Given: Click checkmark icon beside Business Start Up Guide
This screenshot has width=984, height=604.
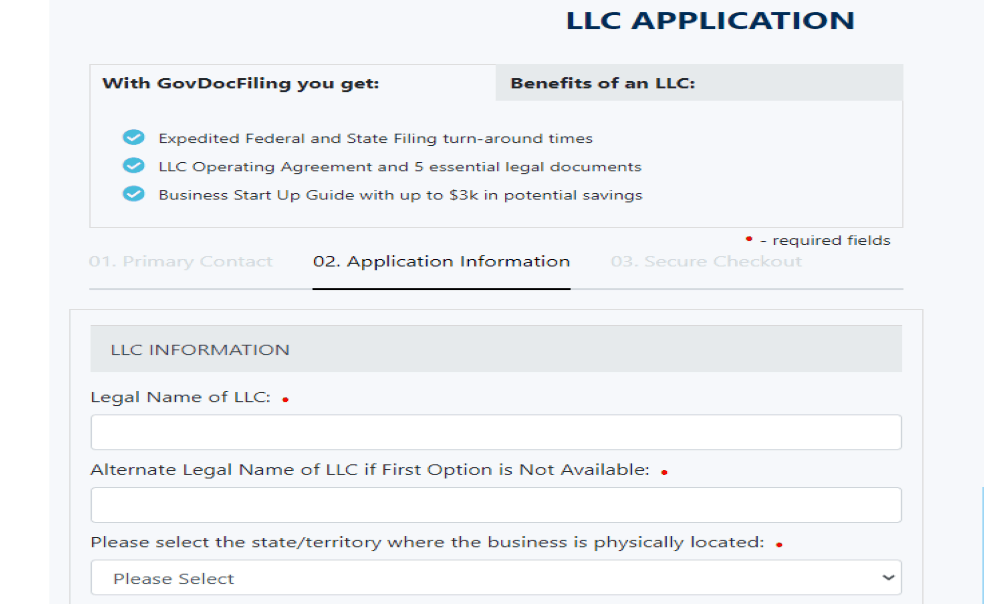Looking at the screenshot, I should [133, 193].
